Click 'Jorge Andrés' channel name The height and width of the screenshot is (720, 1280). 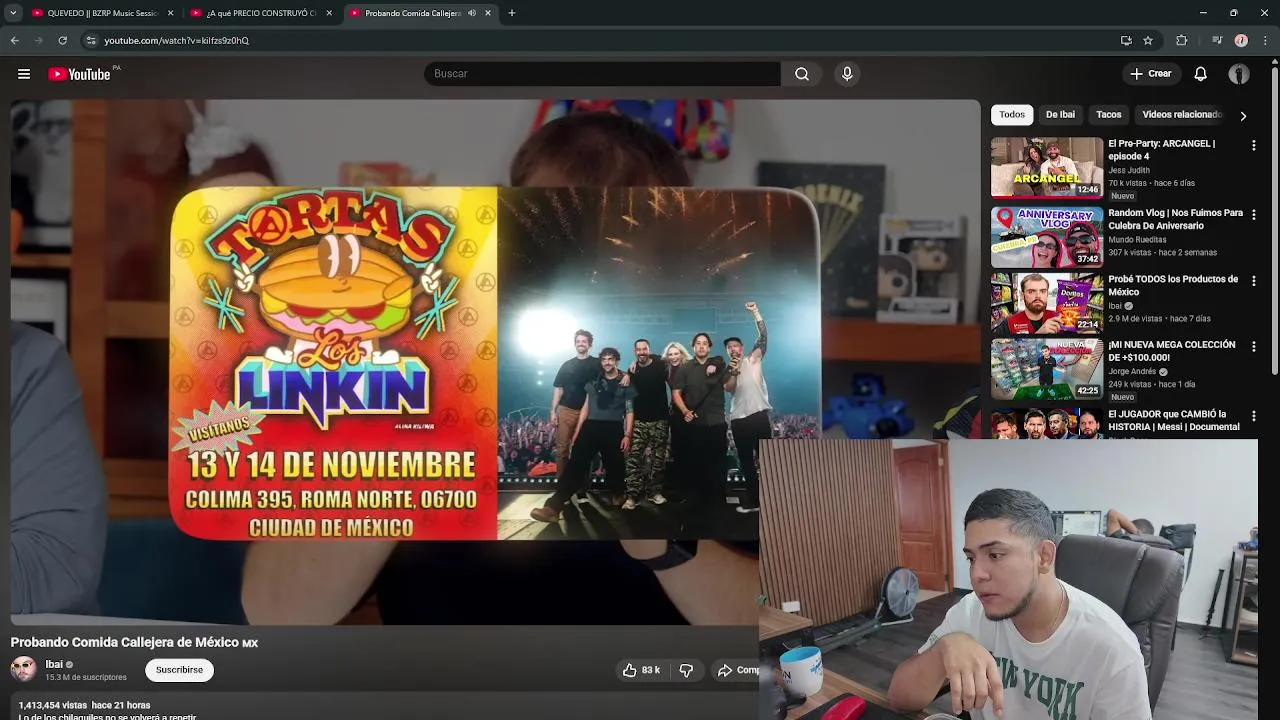[1132, 372]
